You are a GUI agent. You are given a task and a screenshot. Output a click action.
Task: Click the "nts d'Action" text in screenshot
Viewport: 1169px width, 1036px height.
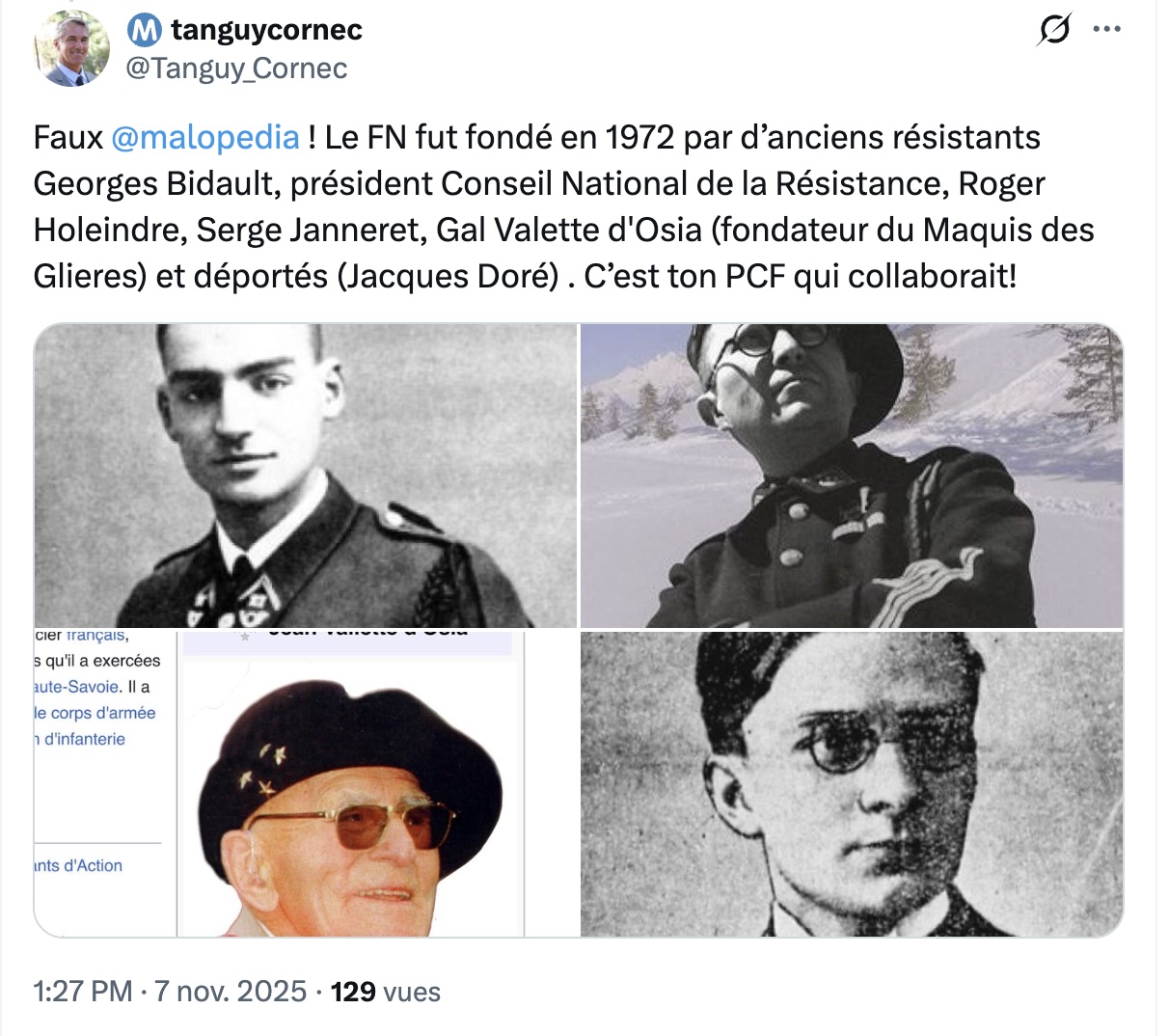pyautogui.click(x=79, y=865)
